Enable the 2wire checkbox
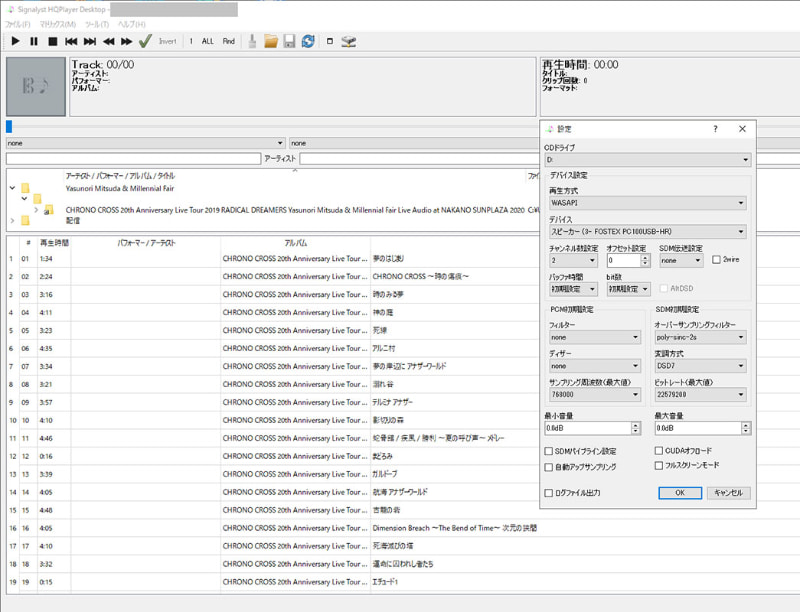800x612 pixels. pos(716,260)
